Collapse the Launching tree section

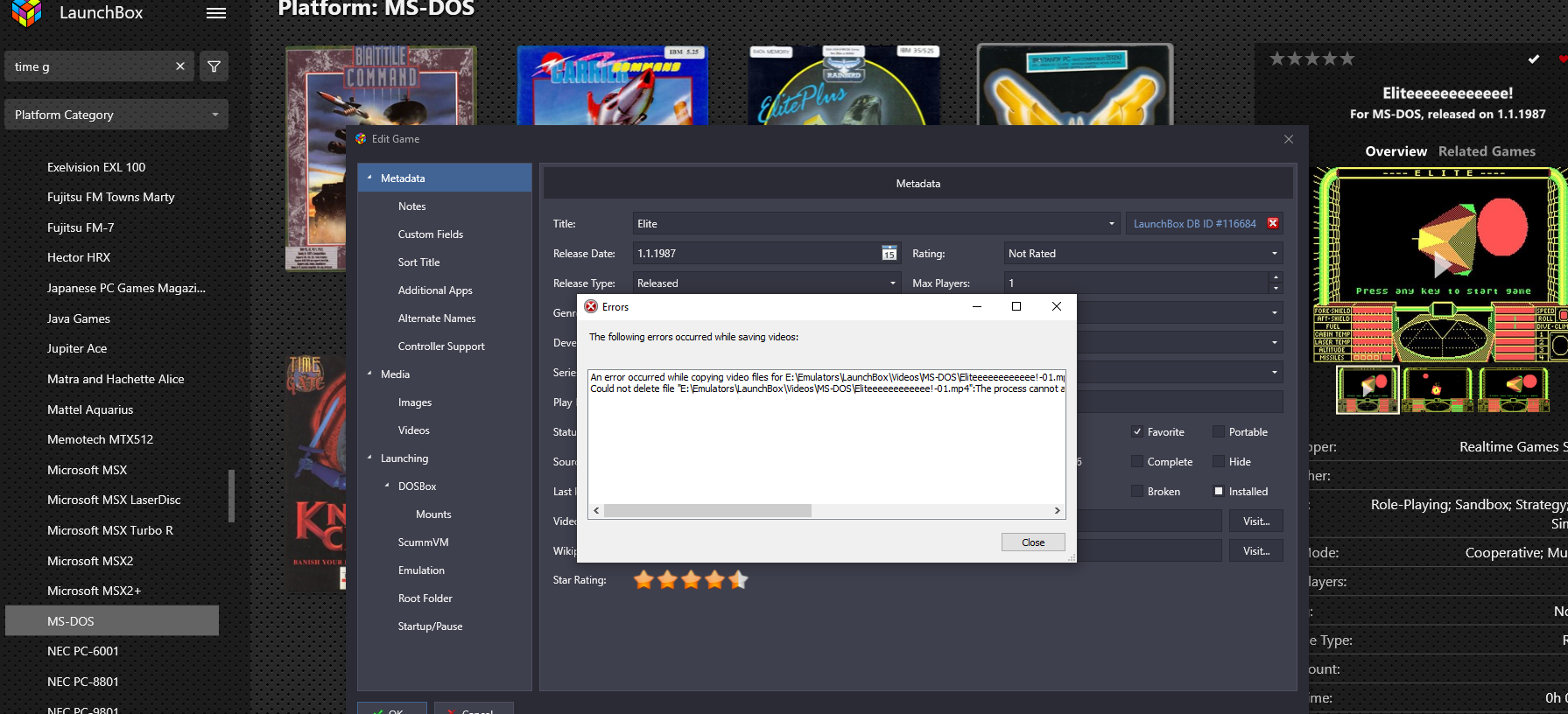click(x=369, y=458)
